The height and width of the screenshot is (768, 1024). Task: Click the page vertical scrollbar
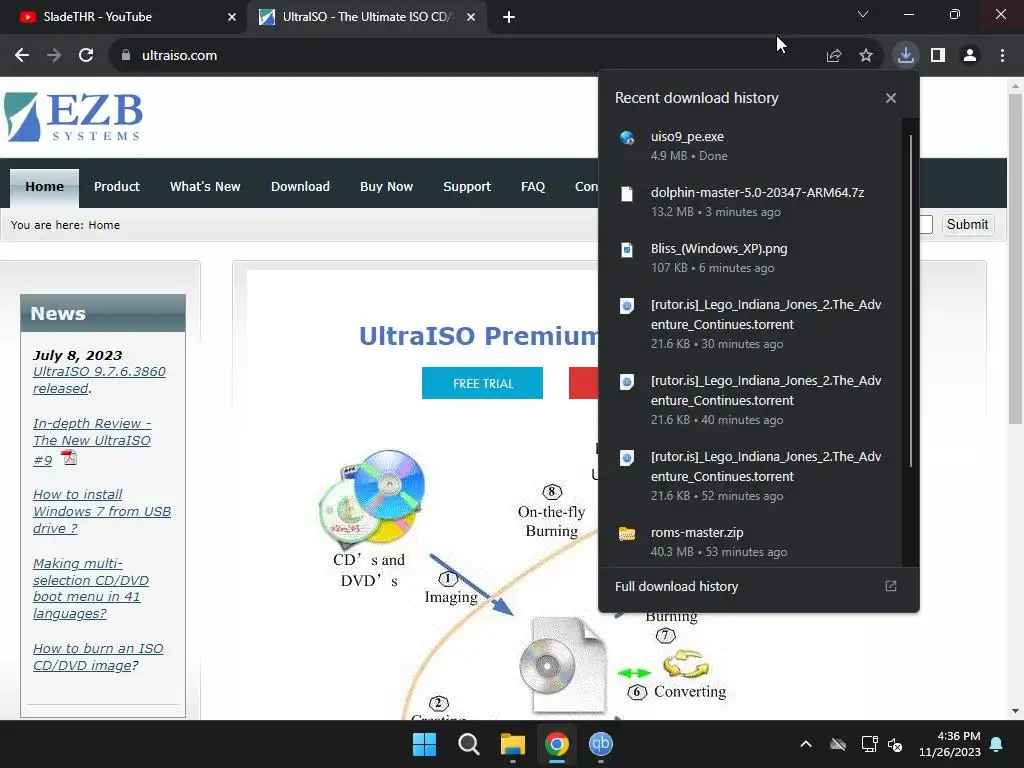[x=1015, y=259]
